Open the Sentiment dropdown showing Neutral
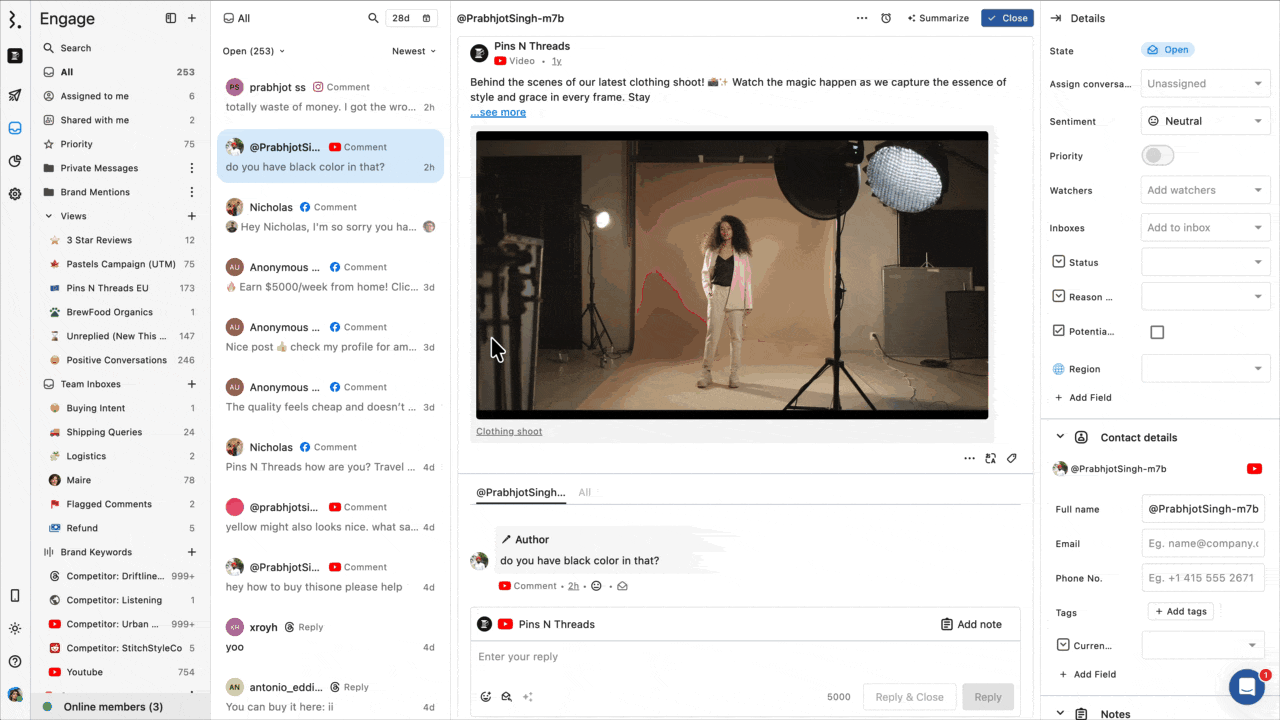 [1205, 121]
